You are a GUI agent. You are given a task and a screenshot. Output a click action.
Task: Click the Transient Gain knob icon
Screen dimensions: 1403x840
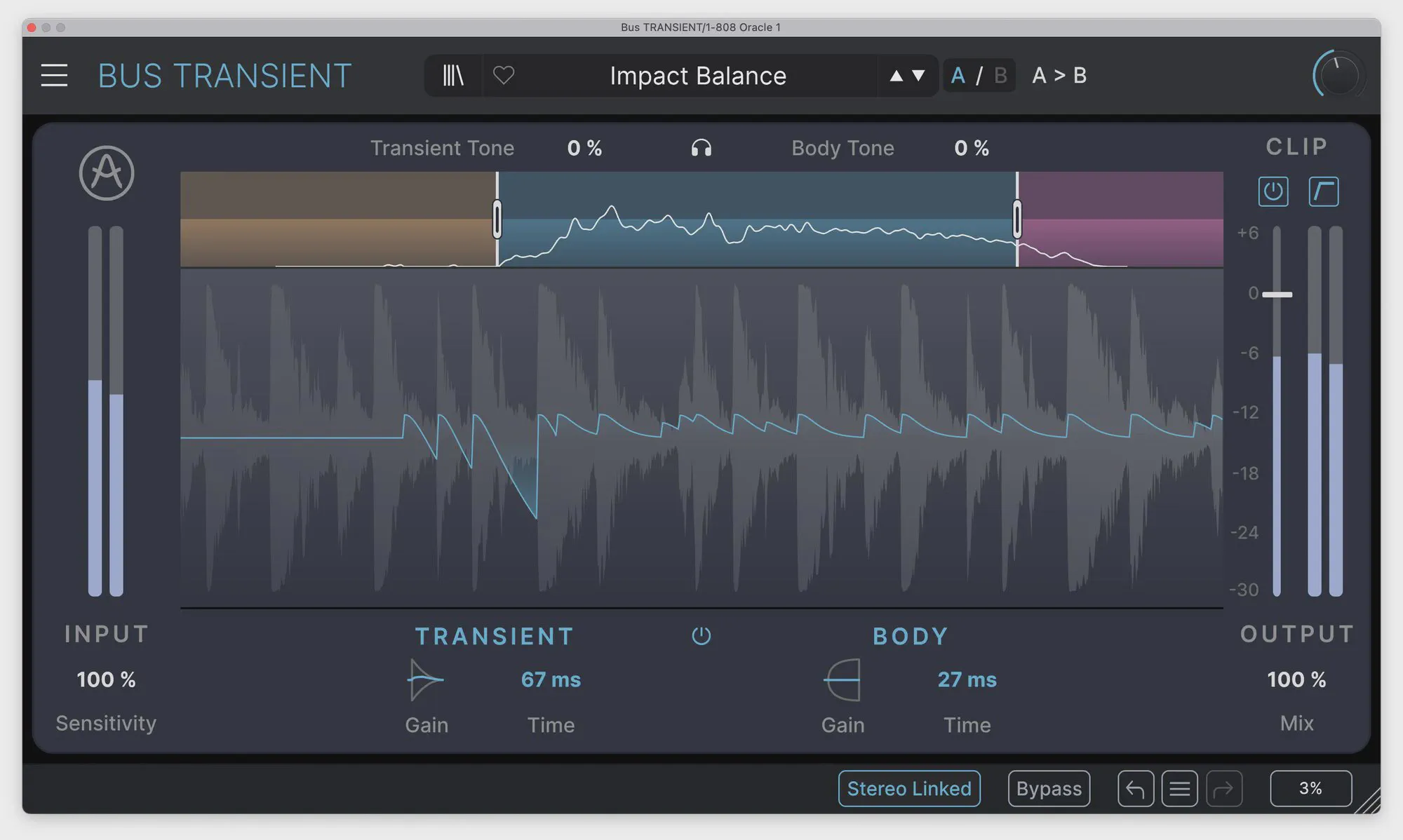pos(425,679)
